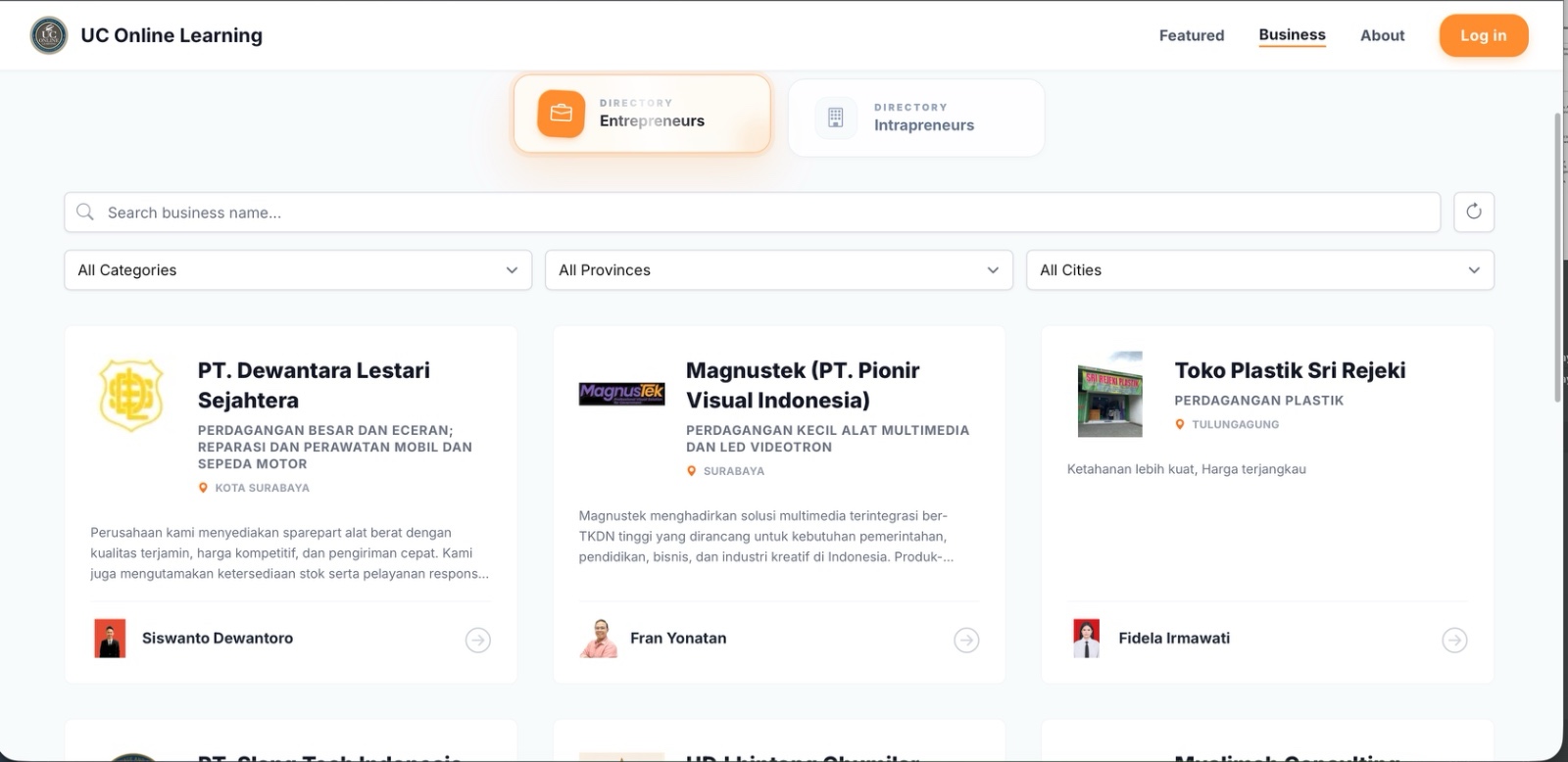
Task: Go to the Featured page
Action: tap(1192, 35)
